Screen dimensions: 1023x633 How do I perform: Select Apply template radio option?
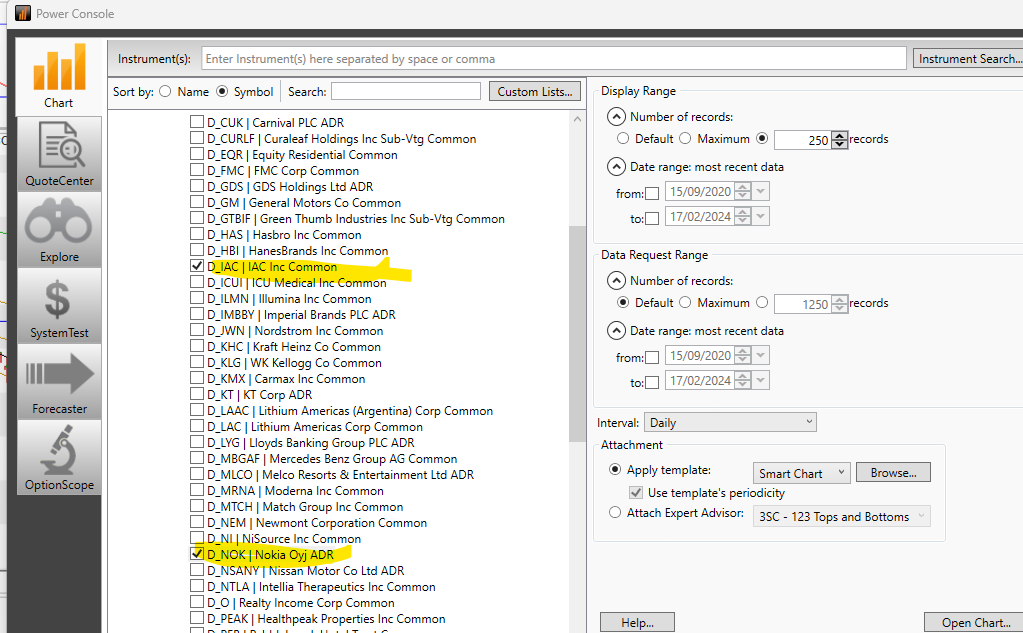pos(615,469)
